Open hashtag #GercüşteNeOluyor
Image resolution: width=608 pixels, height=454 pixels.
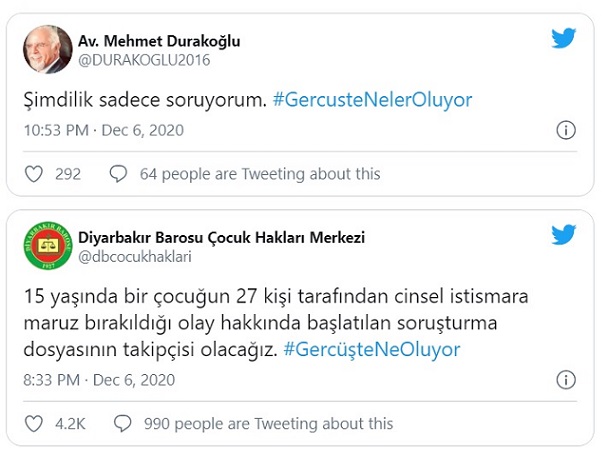pyautogui.click(x=372, y=349)
